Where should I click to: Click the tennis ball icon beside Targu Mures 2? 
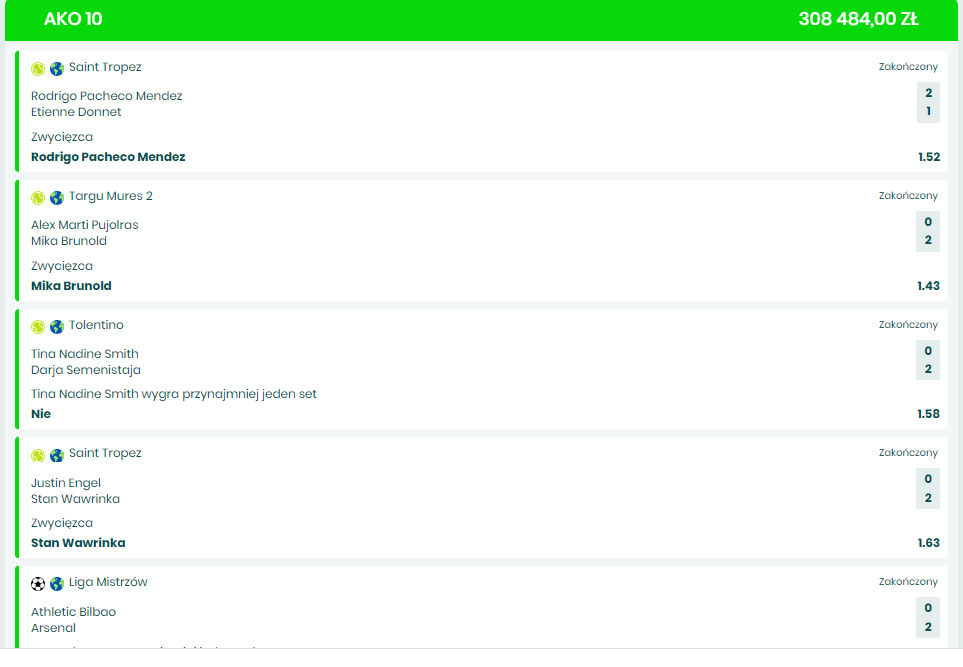click(x=38, y=198)
